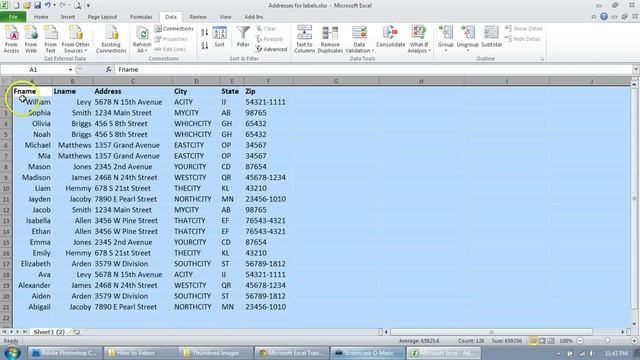The height and width of the screenshot is (360, 640).
Task: Select the Sheet1 (2) tab
Action: (x=49, y=332)
